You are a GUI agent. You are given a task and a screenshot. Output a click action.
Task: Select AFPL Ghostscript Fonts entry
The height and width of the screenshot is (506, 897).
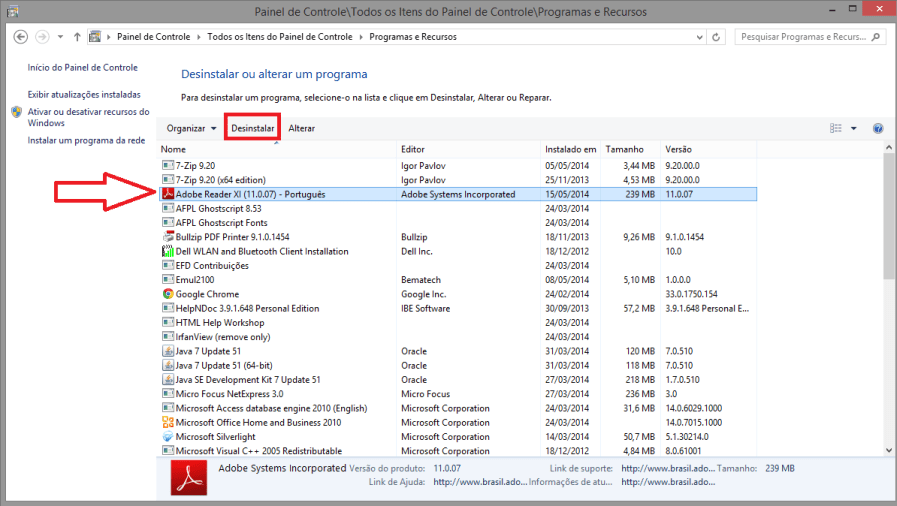tap(221, 222)
